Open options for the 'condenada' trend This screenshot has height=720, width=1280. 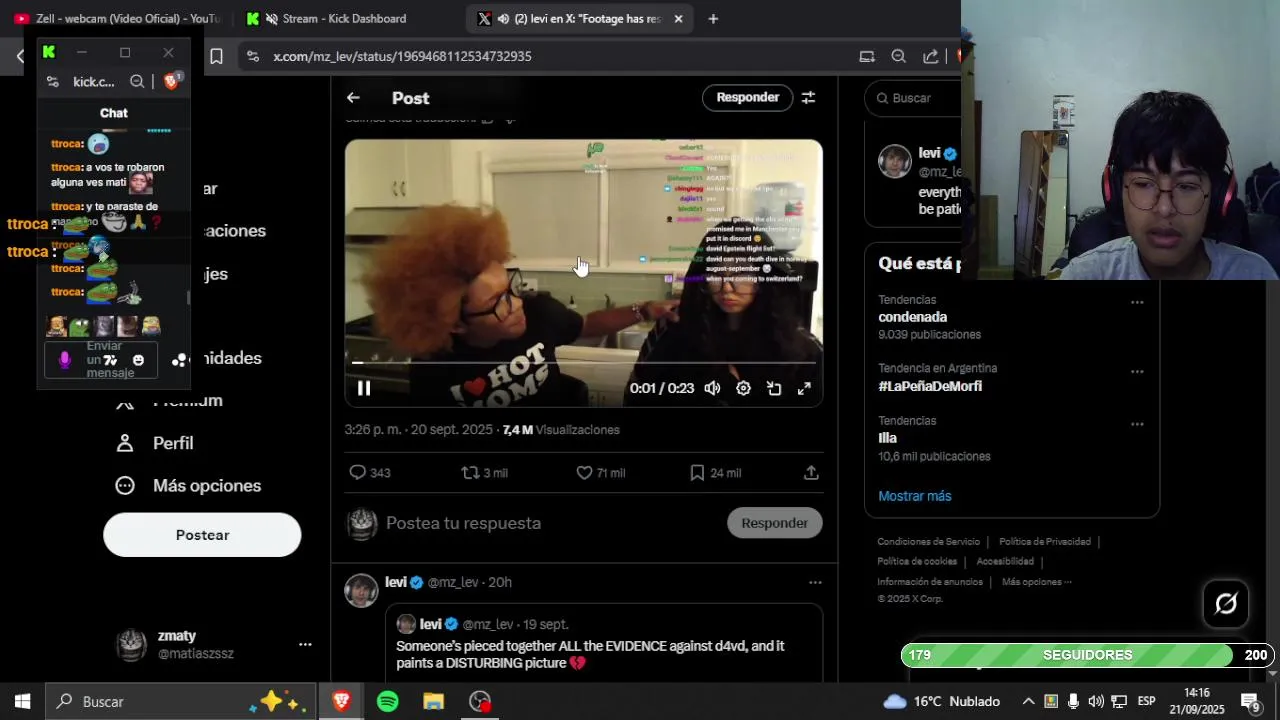(1137, 302)
